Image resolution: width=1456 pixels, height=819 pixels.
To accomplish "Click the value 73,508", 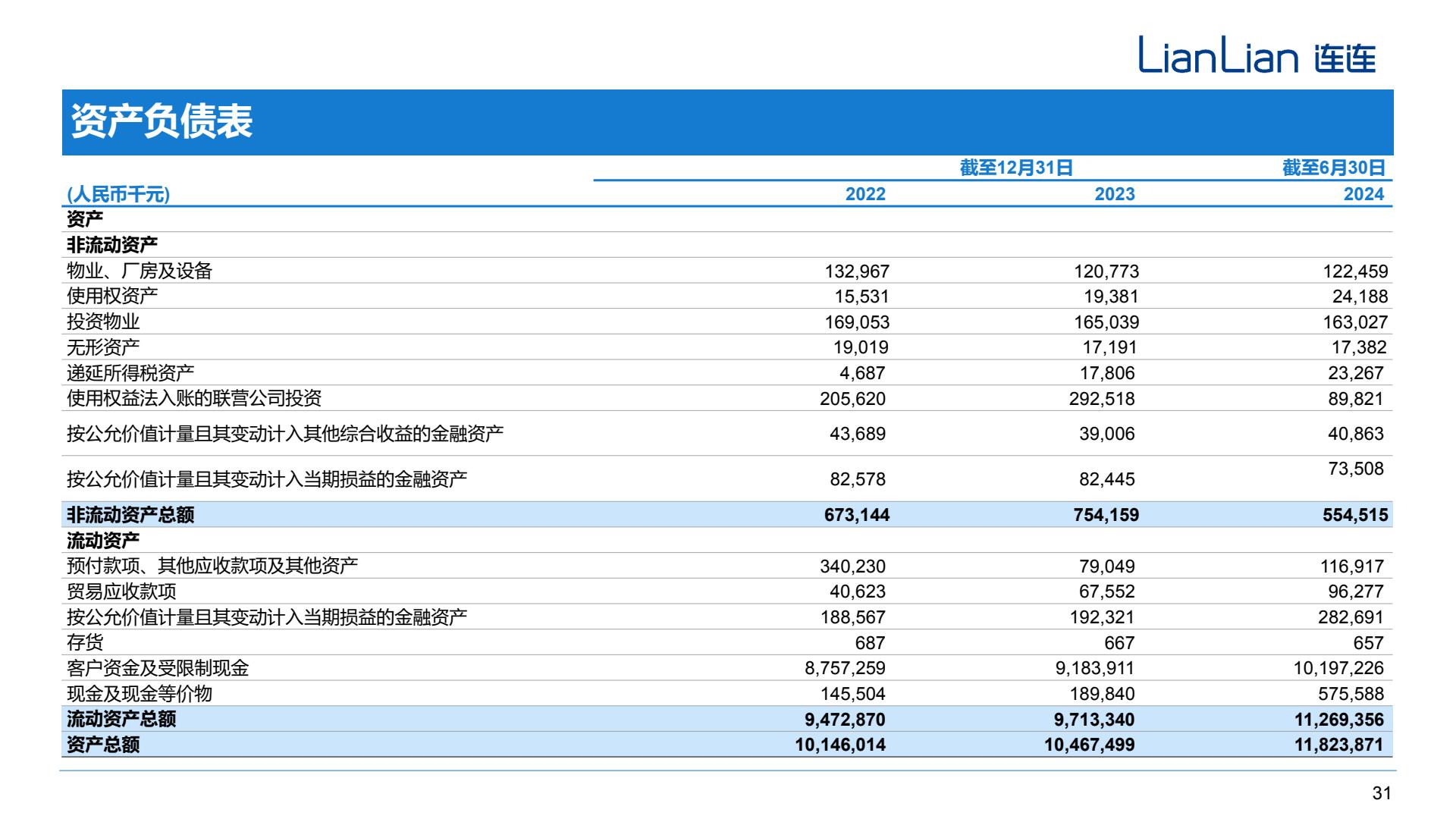I will point(1356,469).
